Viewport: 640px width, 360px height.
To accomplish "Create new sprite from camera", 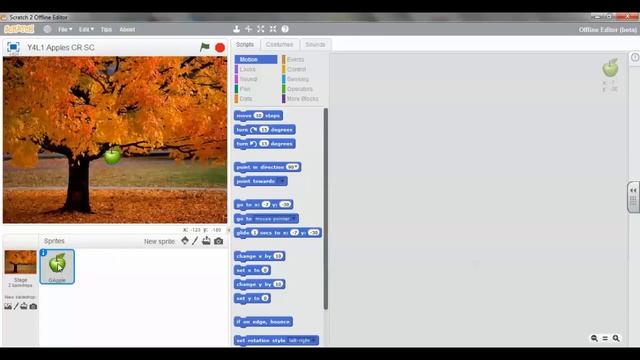I will [x=219, y=241].
